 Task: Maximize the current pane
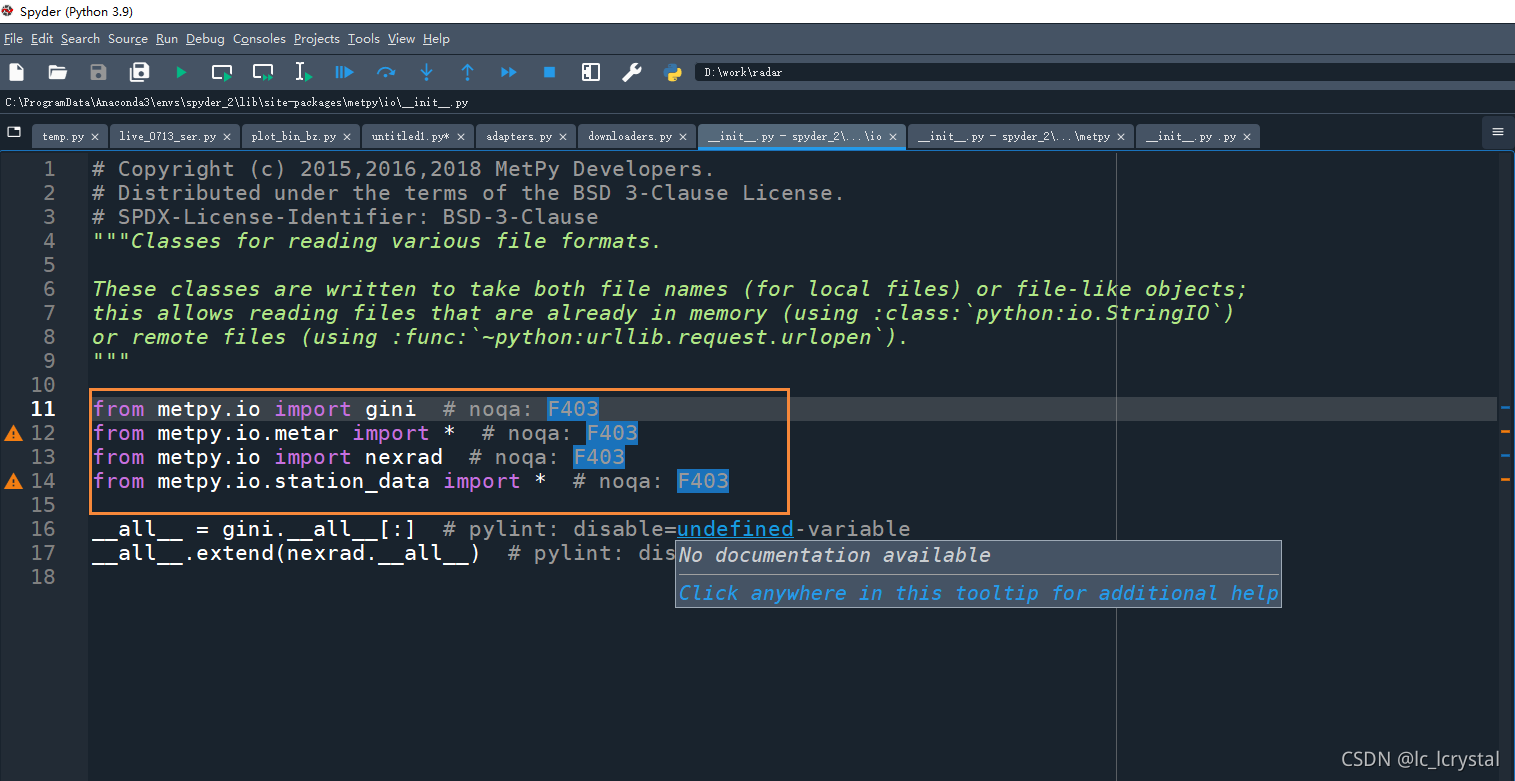(590, 72)
